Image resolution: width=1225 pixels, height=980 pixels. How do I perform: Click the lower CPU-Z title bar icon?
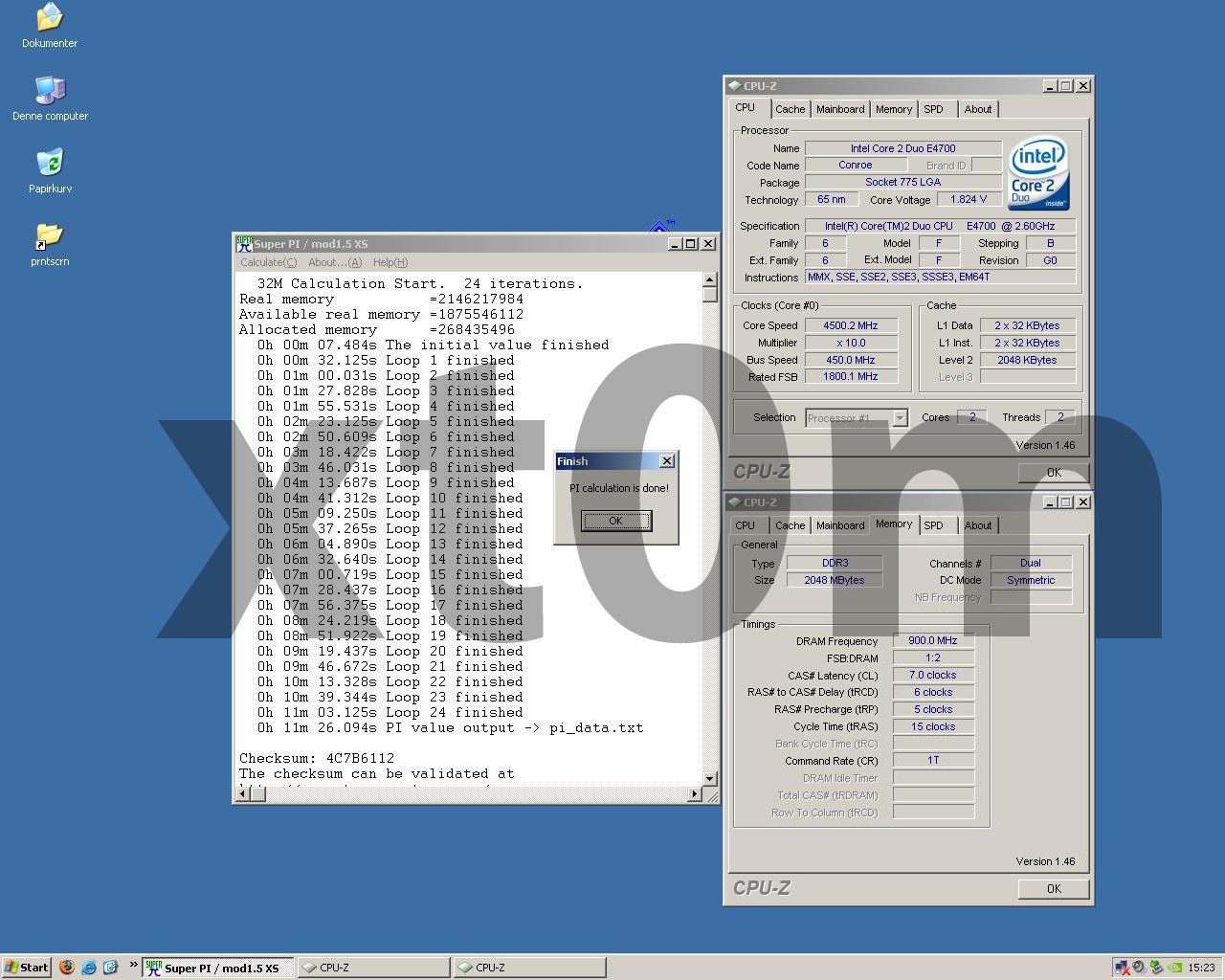(x=735, y=501)
